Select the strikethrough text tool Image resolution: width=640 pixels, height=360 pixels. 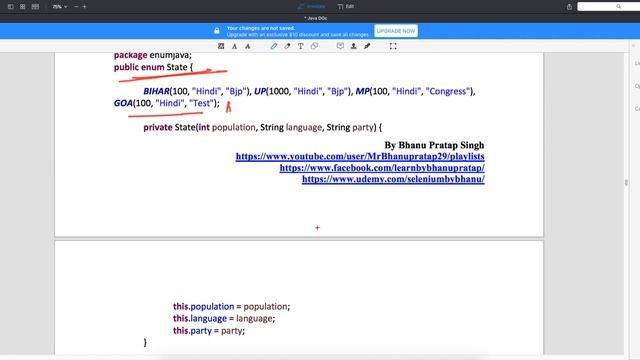coord(247,46)
